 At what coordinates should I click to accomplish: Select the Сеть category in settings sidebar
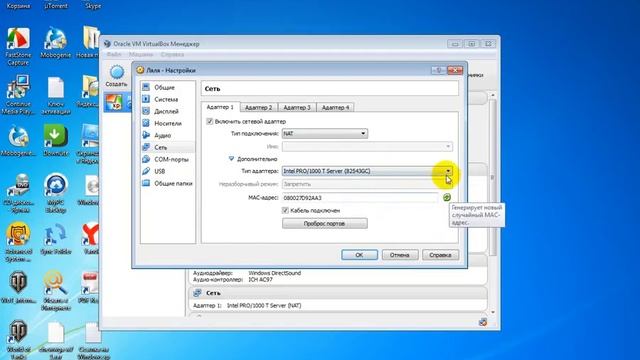[167, 147]
